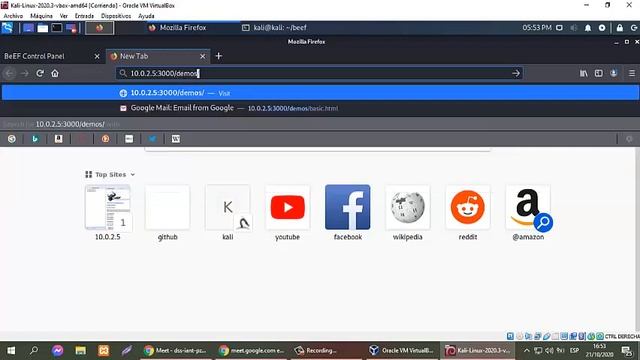This screenshot has height=360, width=640.
Task: Switch to Meet Chrome window in taskbar
Action: pos(176,351)
